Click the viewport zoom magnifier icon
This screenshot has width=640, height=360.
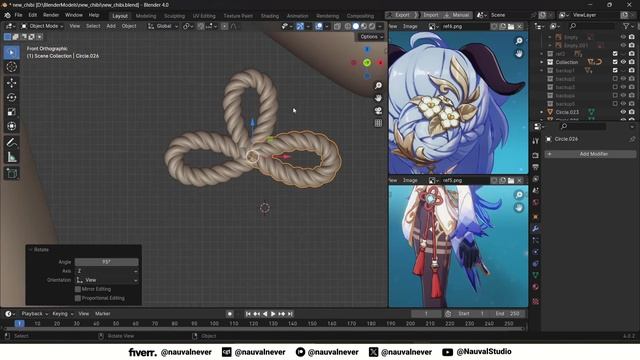378,86
